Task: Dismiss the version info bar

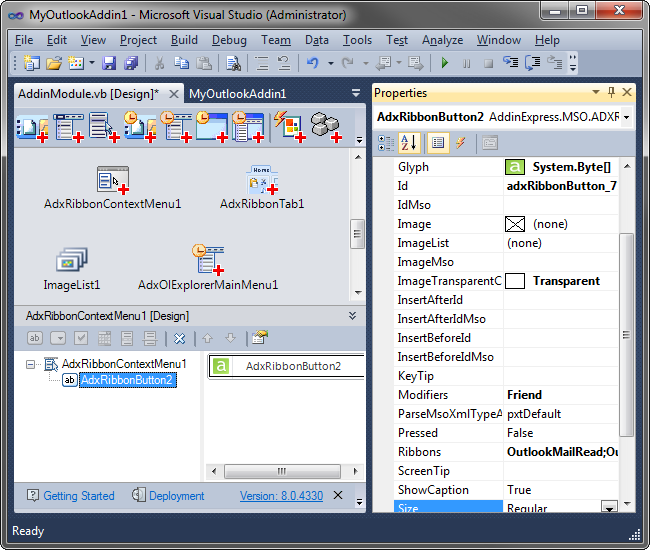Action: point(338,495)
